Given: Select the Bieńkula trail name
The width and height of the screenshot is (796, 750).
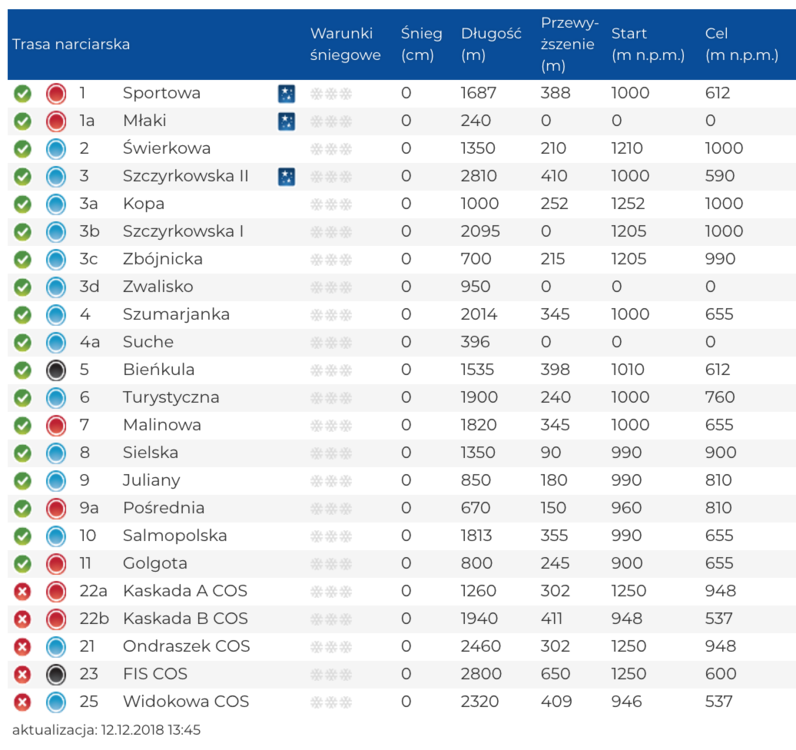Looking at the screenshot, I should coord(158,370).
